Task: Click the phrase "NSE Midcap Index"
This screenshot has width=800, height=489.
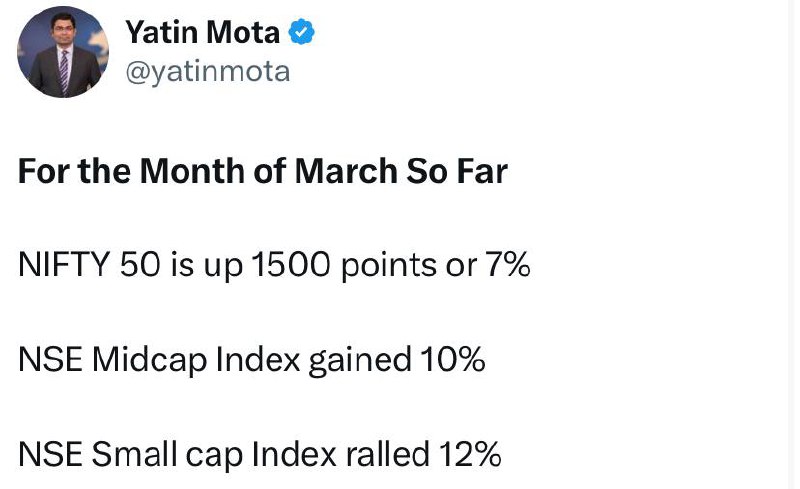Action: coord(159,359)
